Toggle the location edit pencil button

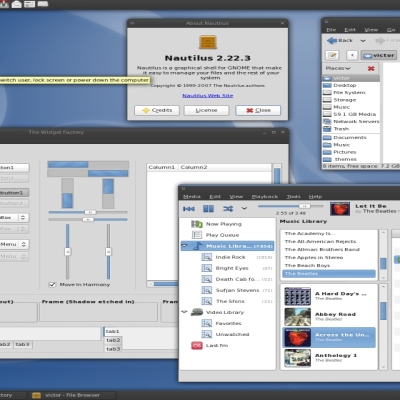coord(332,55)
